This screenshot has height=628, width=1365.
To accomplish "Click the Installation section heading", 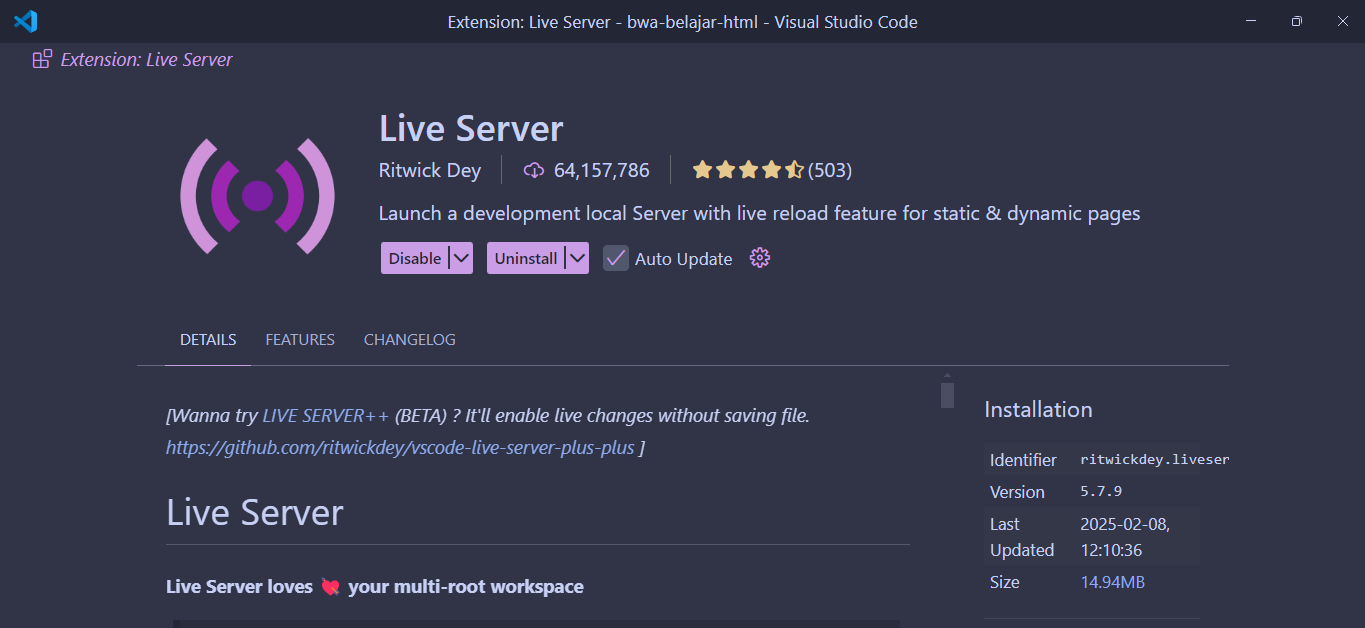I will (1038, 409).
